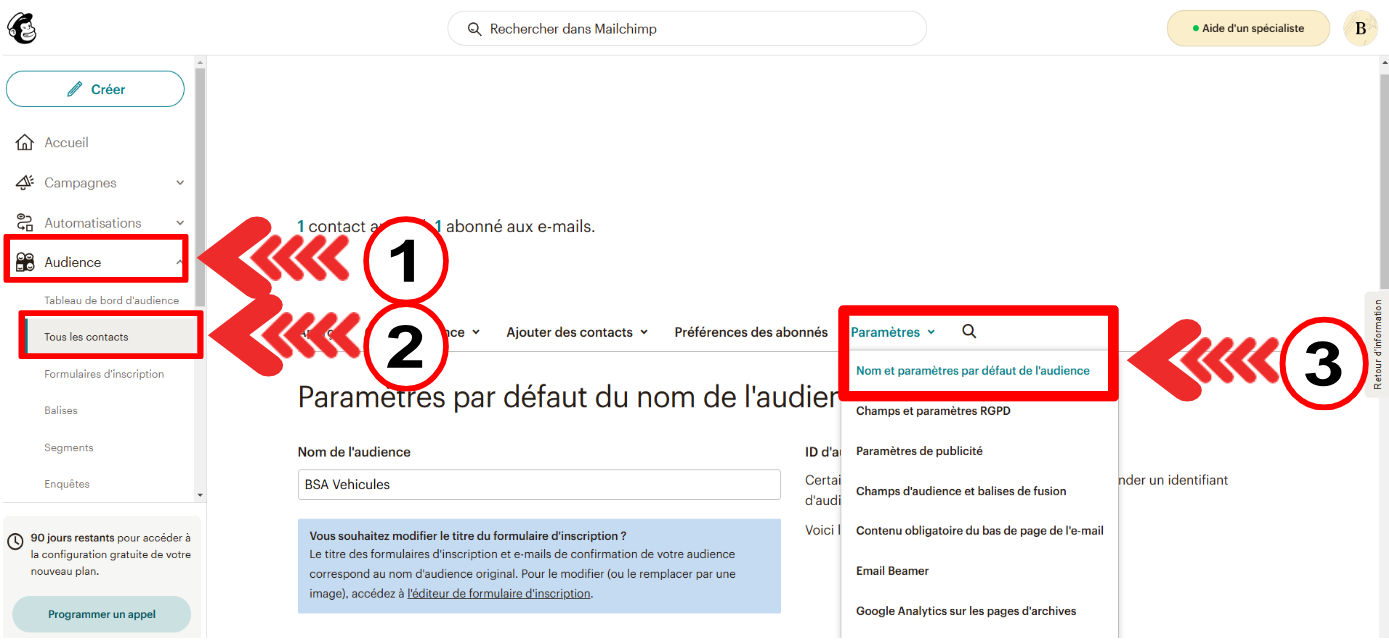Expand the Automatisations submenu chevron
The width and height of the screenshot is (1389, 642).
click(180, 223)
